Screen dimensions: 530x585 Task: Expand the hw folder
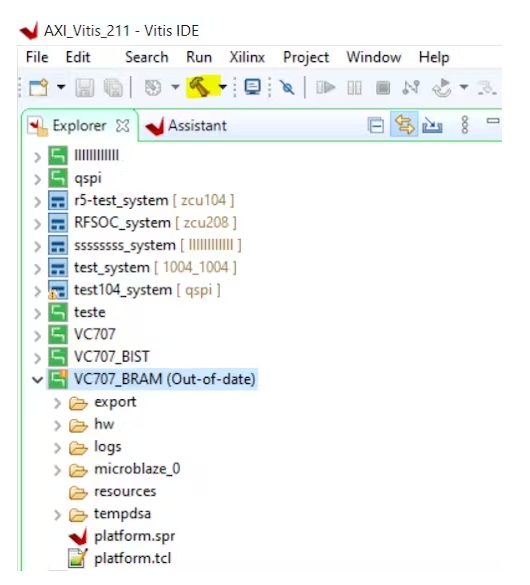coord(57,426)
